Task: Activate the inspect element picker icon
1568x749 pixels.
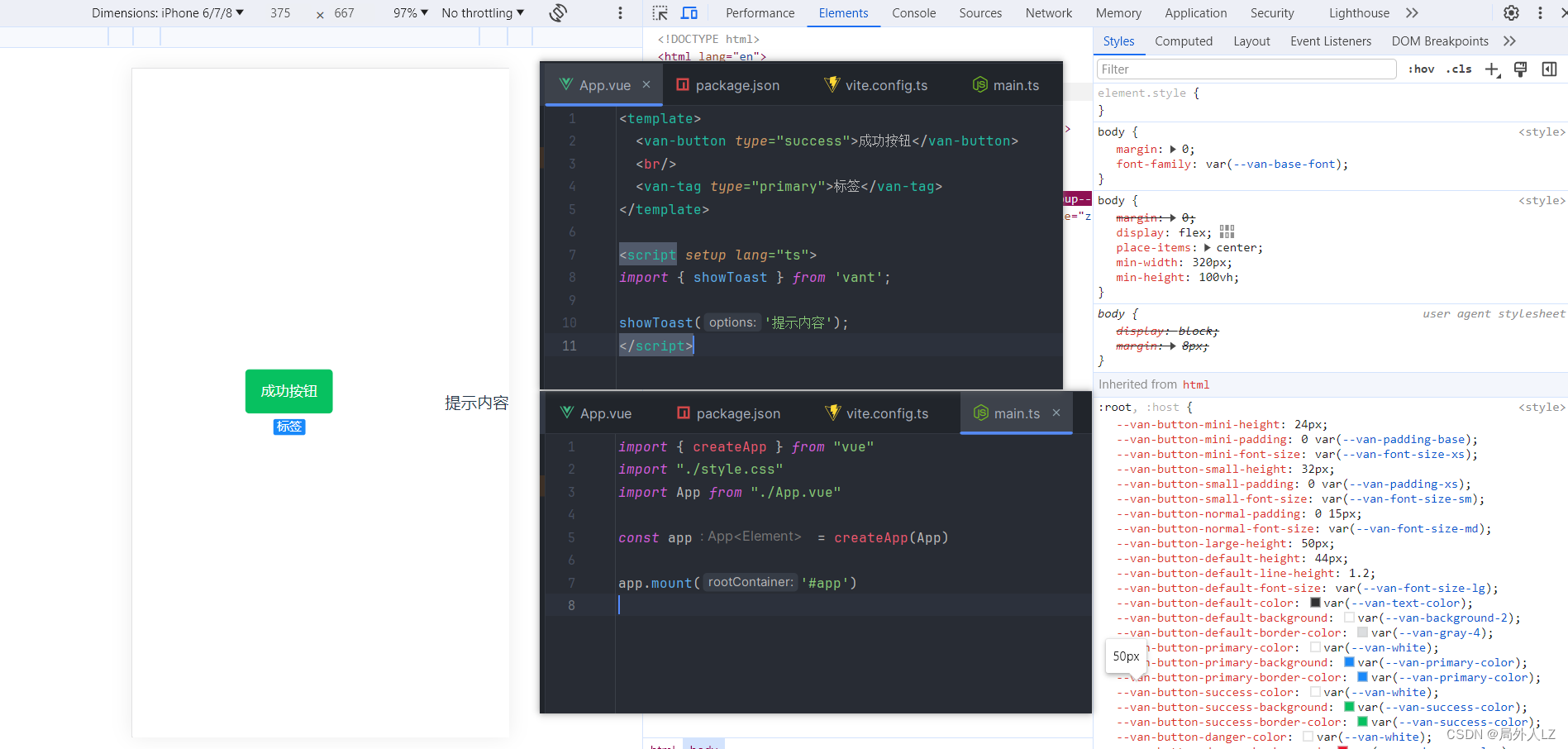Action: coord(660,13)
